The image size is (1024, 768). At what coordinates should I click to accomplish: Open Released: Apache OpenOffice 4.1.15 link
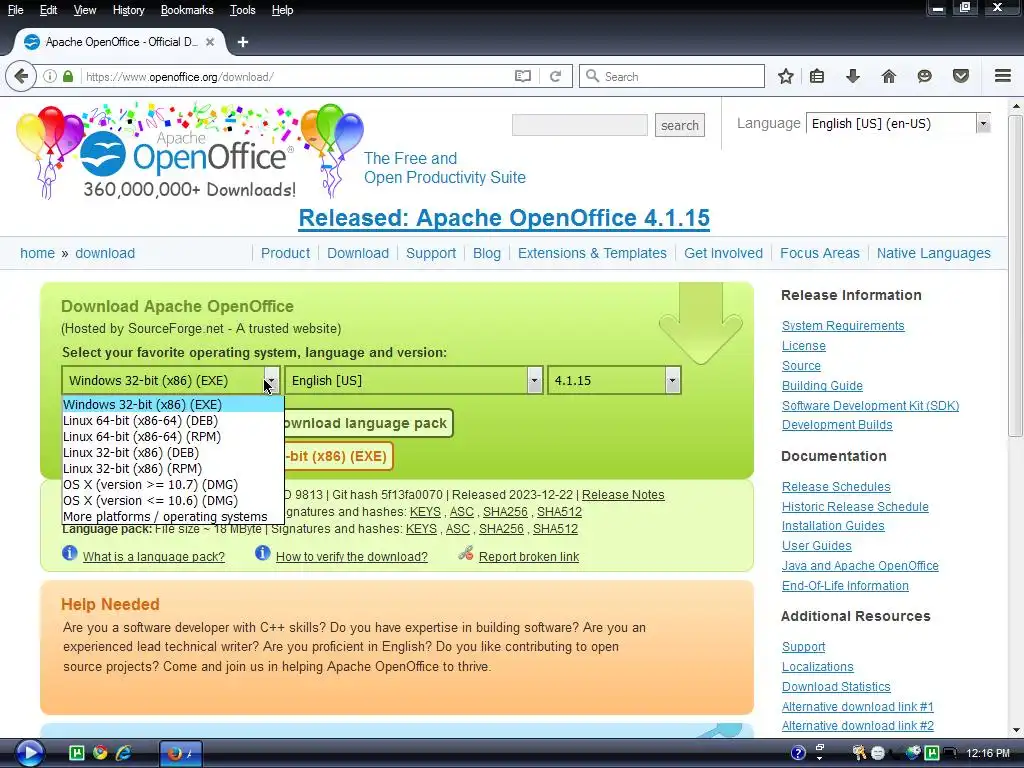(x=504, y=217)
